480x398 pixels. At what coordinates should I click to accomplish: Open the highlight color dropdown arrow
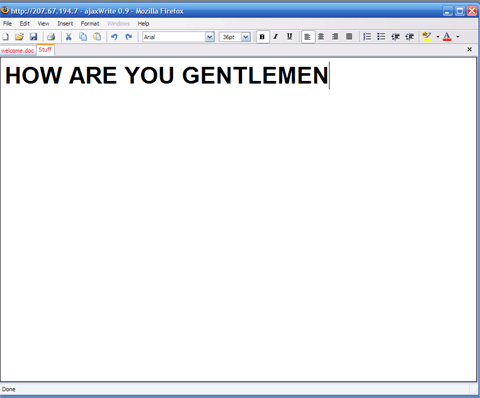pos(438,37)
